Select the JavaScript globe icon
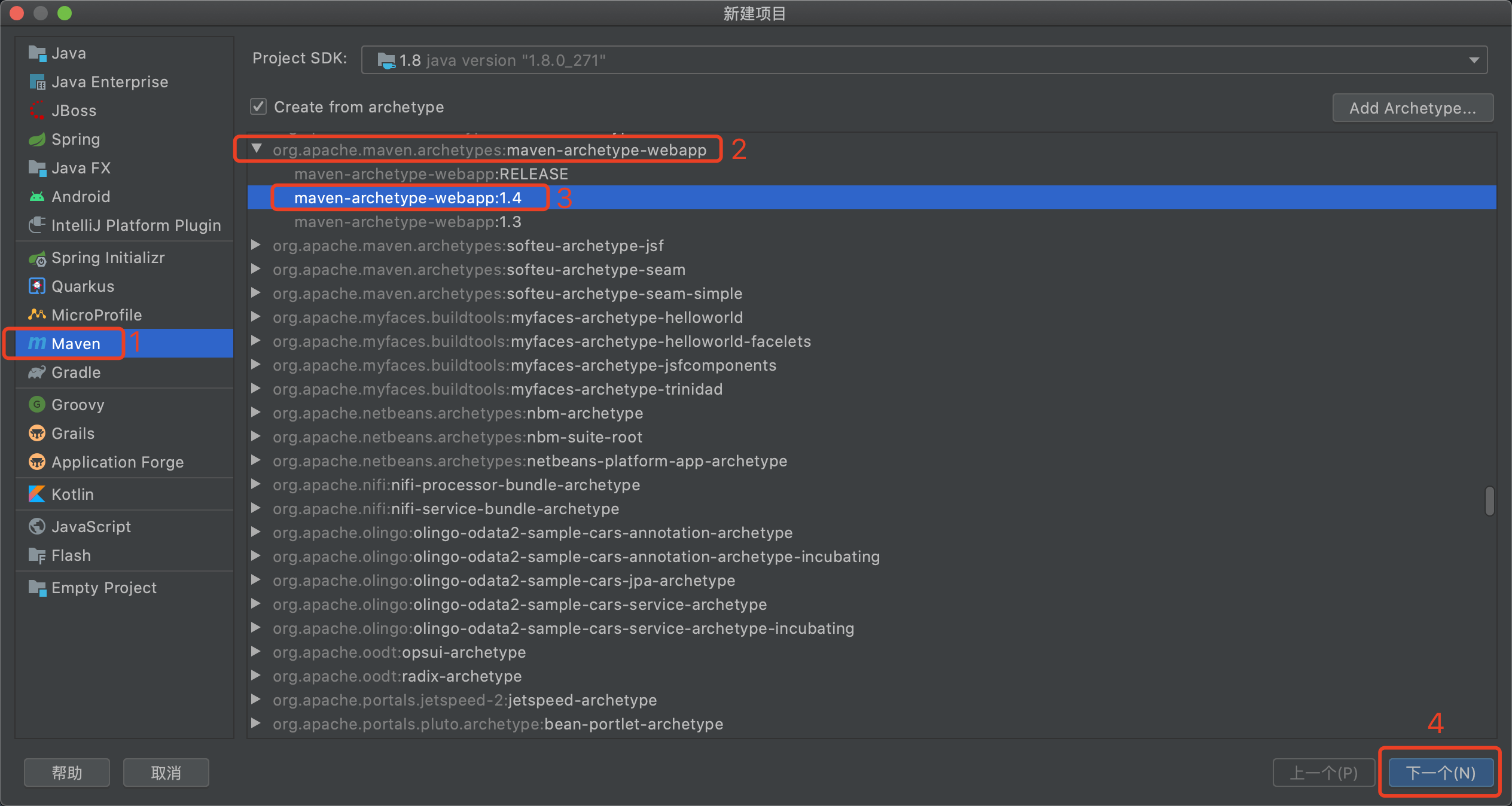Image resolution: width=1512 pixels, height=806 pixels. point(37,527)
